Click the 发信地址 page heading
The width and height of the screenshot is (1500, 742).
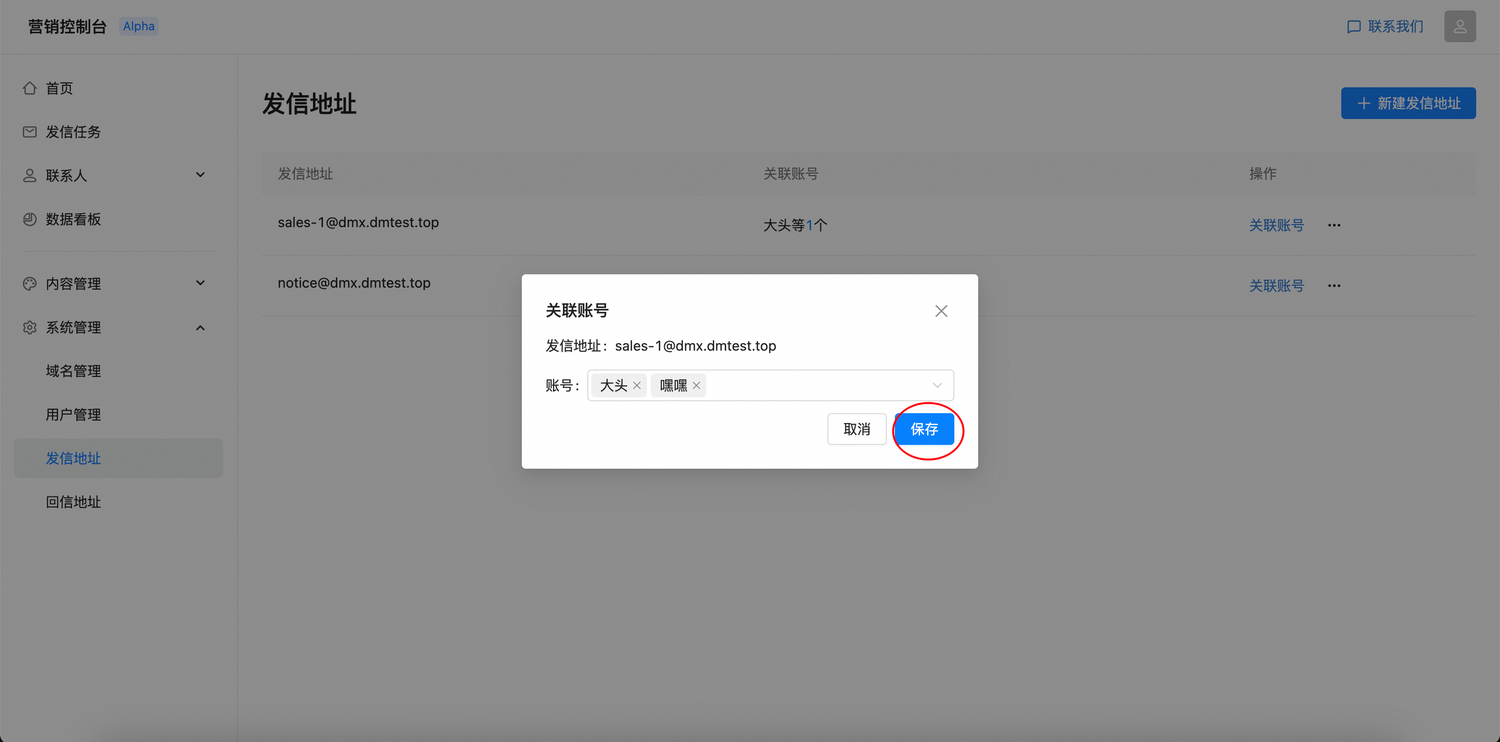310,103
